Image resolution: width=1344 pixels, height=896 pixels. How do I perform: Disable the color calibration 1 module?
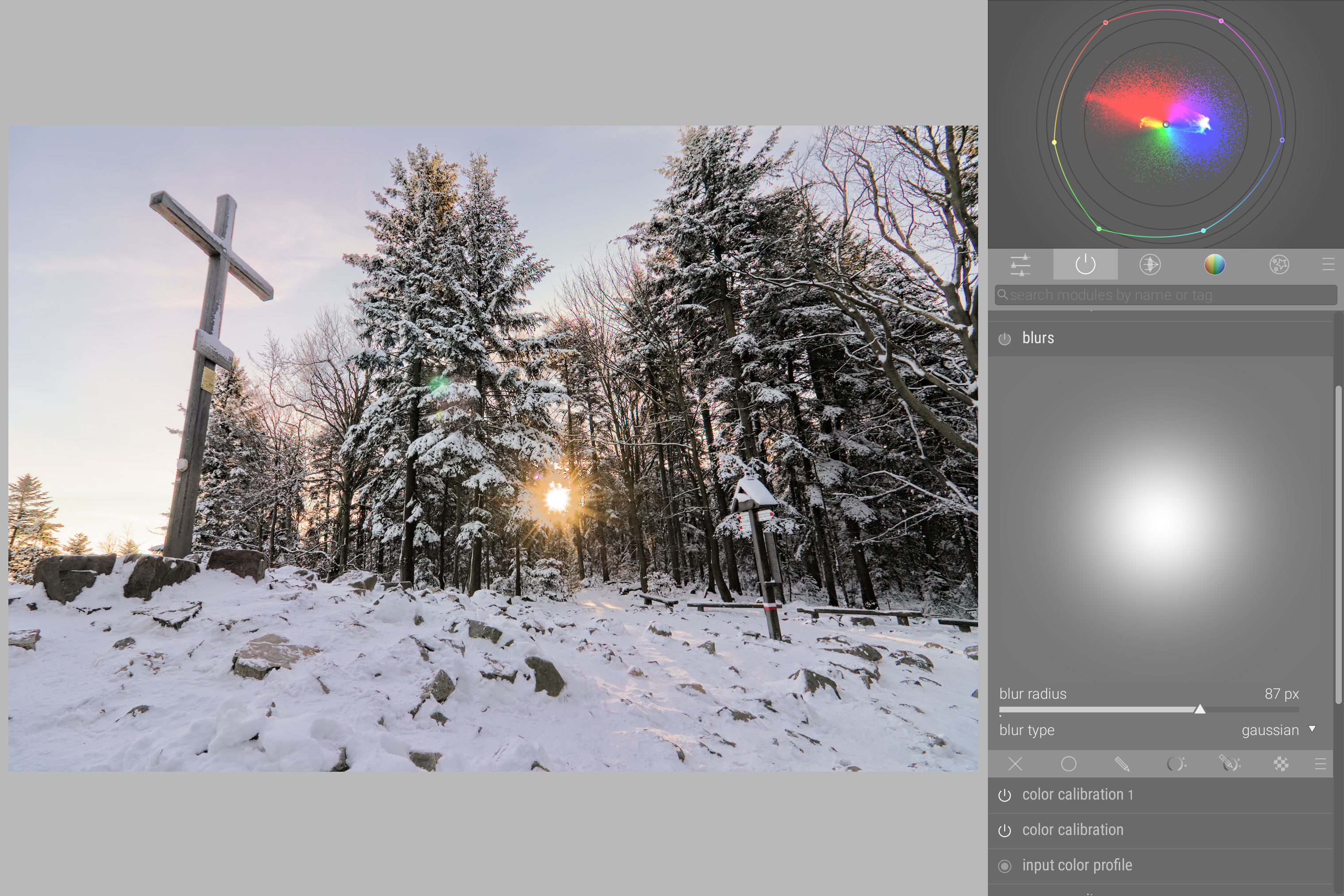[x=1004, y=796]
